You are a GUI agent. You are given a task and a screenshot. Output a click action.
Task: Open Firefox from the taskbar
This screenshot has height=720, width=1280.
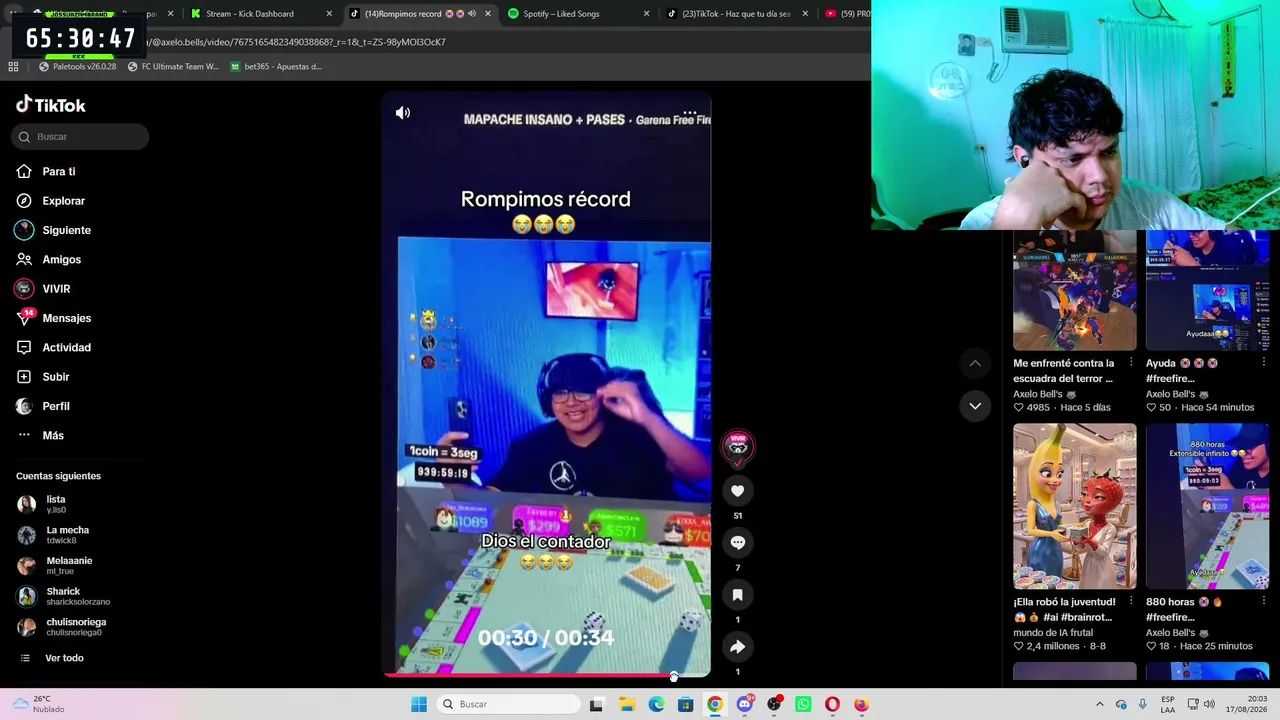click(861, 705)
